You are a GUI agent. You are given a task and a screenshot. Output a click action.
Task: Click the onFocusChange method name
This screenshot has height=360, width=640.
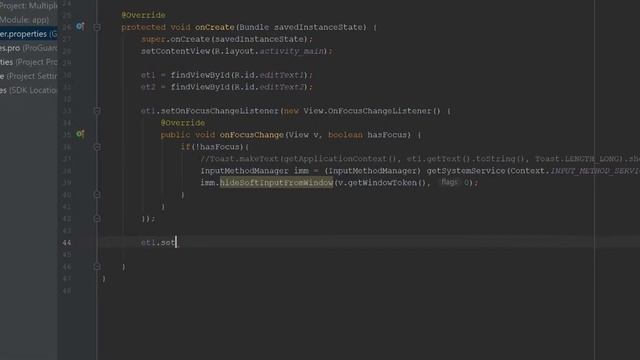pos(251,135)
